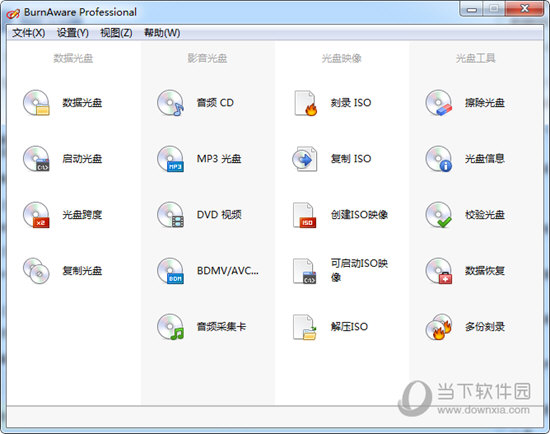Image resolution: width=550 pixels, height=434 pixels.
Task: Minimize the BurnAware Professional window
Action: [x=471, y=9]
